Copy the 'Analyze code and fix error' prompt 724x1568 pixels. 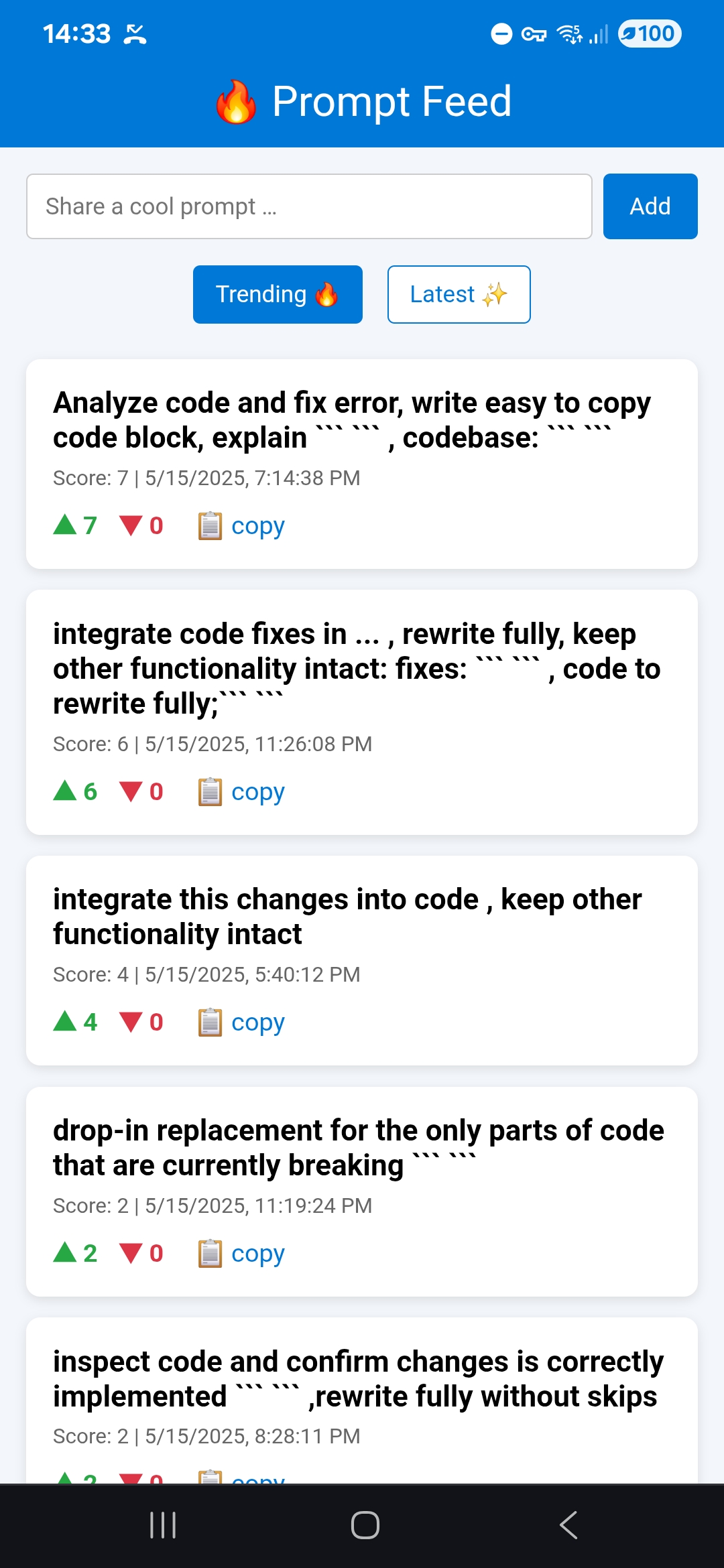coord(241,525)
